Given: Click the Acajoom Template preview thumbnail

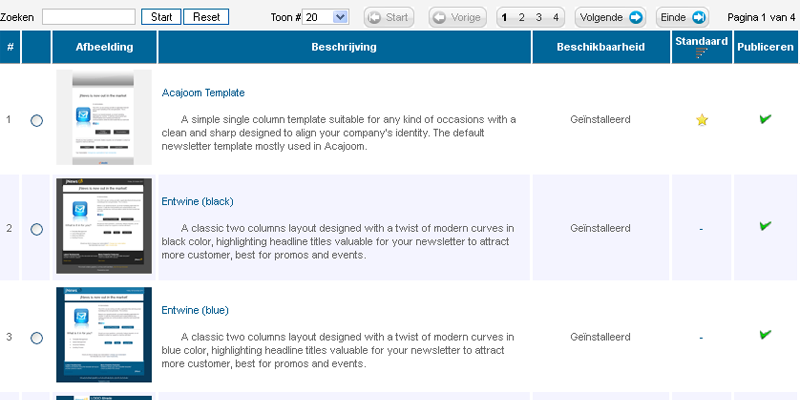Looking at the screenshot, I should pyautogui.click(x=104, y=117).
